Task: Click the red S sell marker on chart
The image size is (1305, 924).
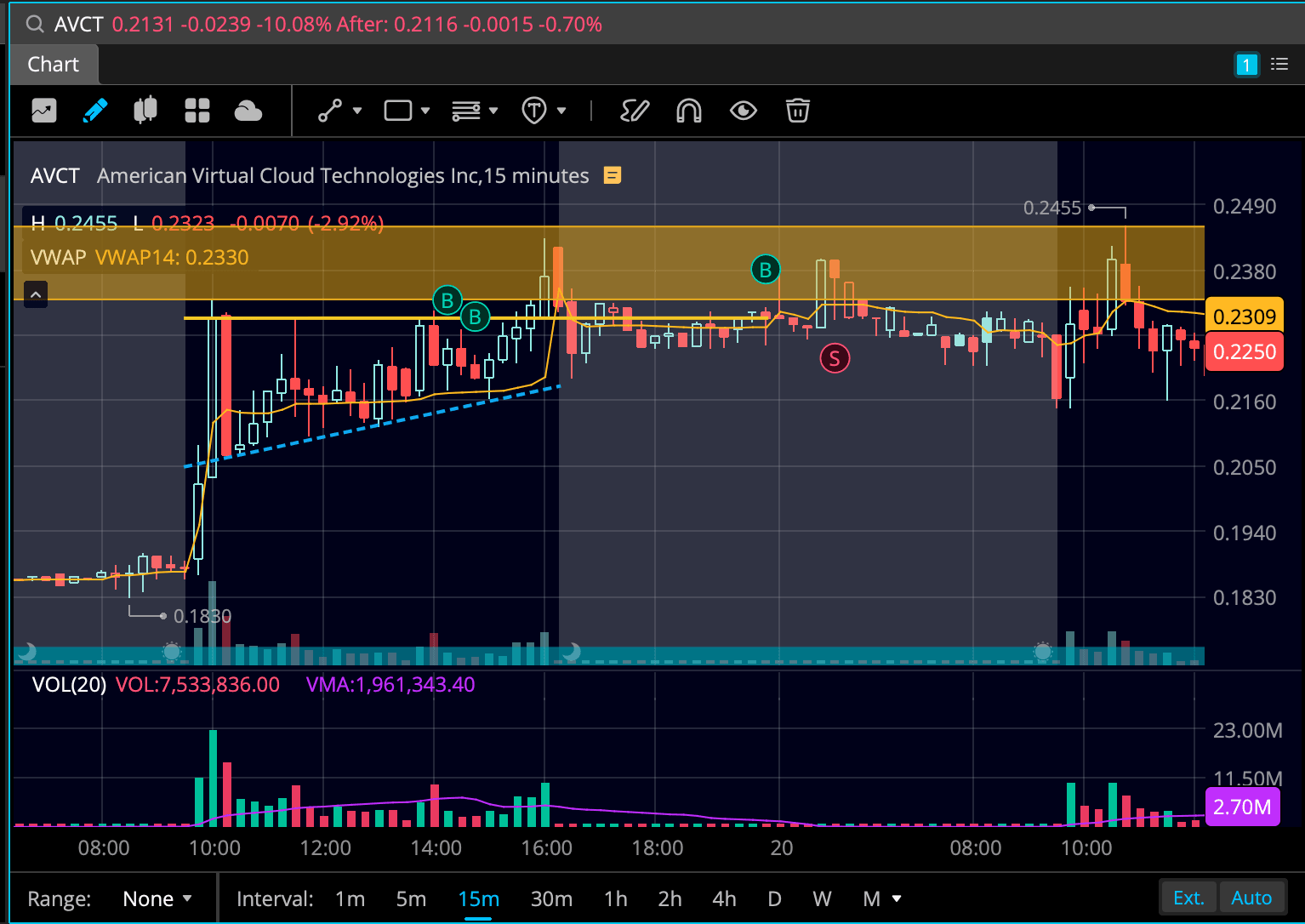Action: click(x=835, y=359)
